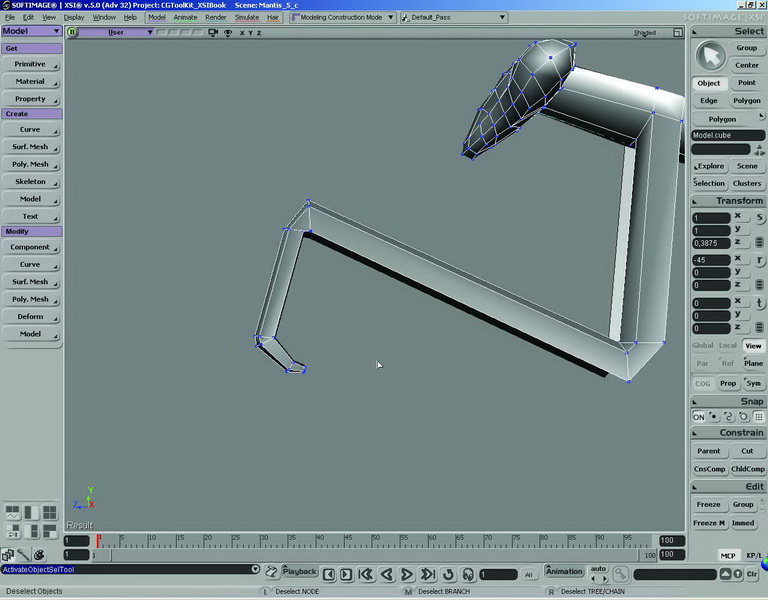
Task: Open the Window menu
Action: click(x=104, y=17)
